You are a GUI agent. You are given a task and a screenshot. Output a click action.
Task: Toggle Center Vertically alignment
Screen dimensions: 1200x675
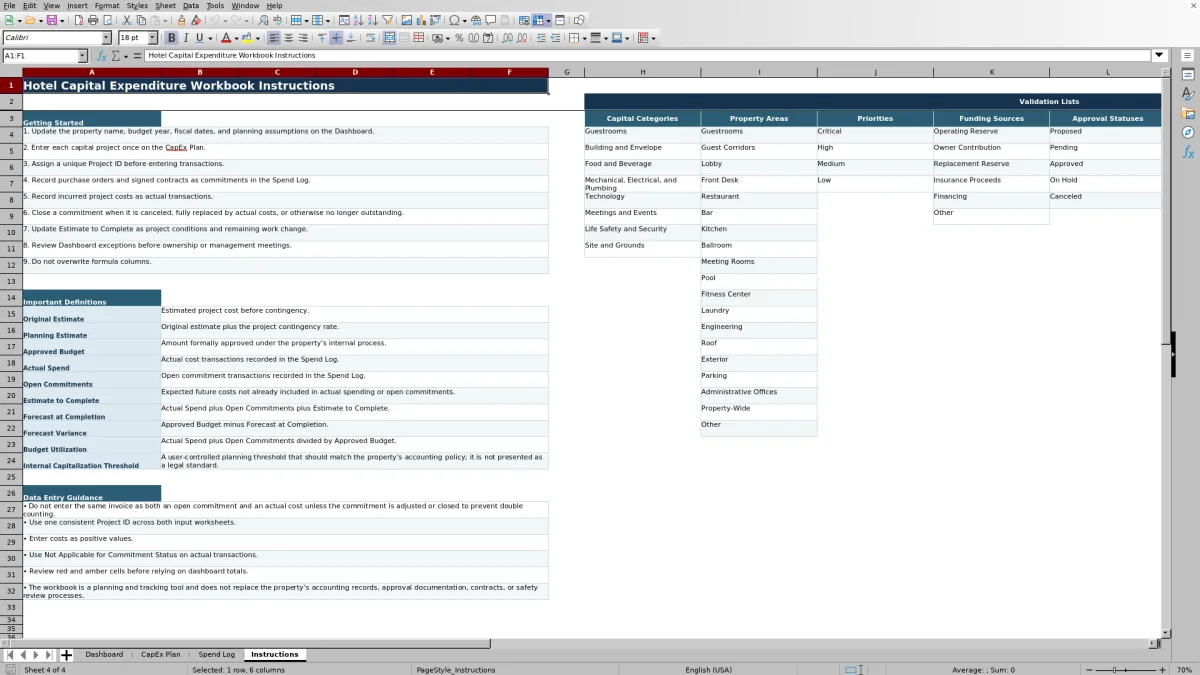[x=336, y=38]
